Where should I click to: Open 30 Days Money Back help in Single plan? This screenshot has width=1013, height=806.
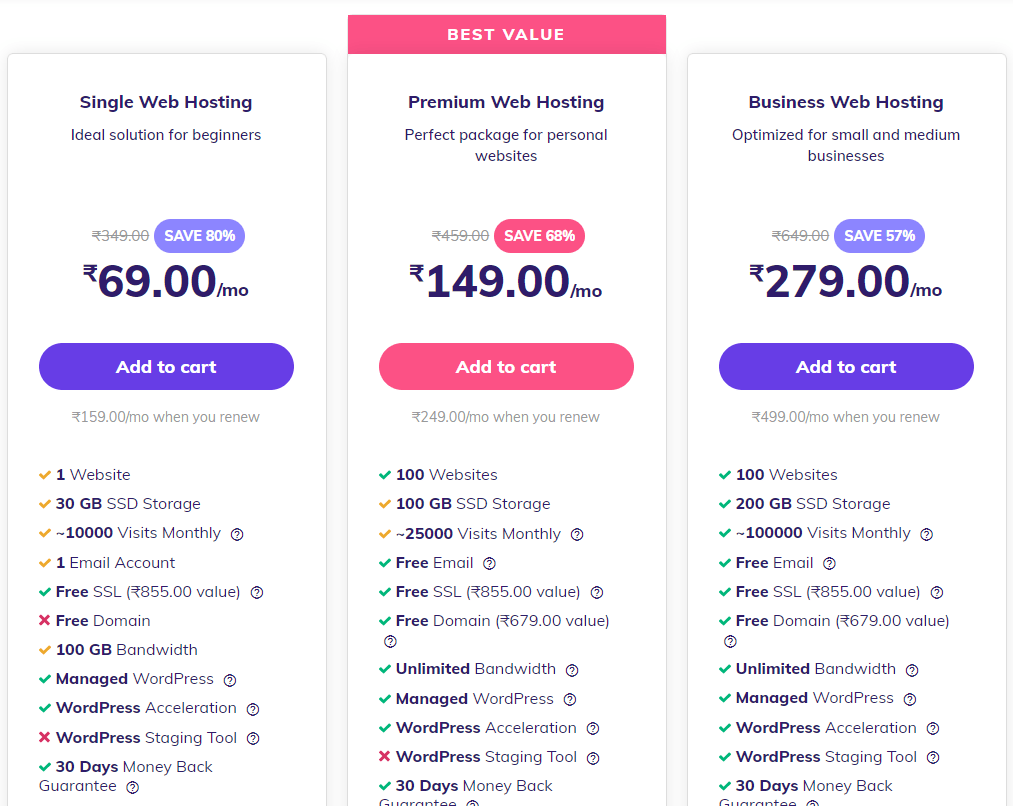pos(132,787)
